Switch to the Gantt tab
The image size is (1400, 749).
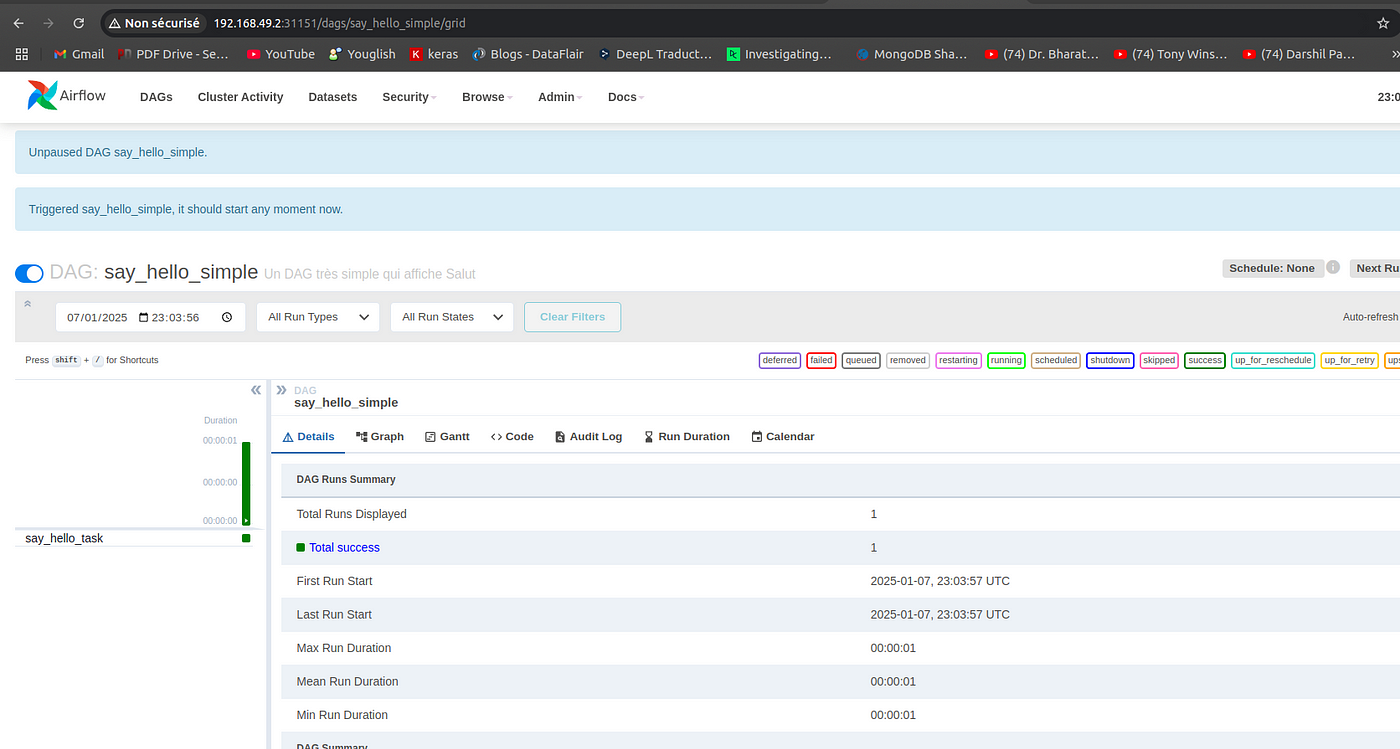click(447, 437)
